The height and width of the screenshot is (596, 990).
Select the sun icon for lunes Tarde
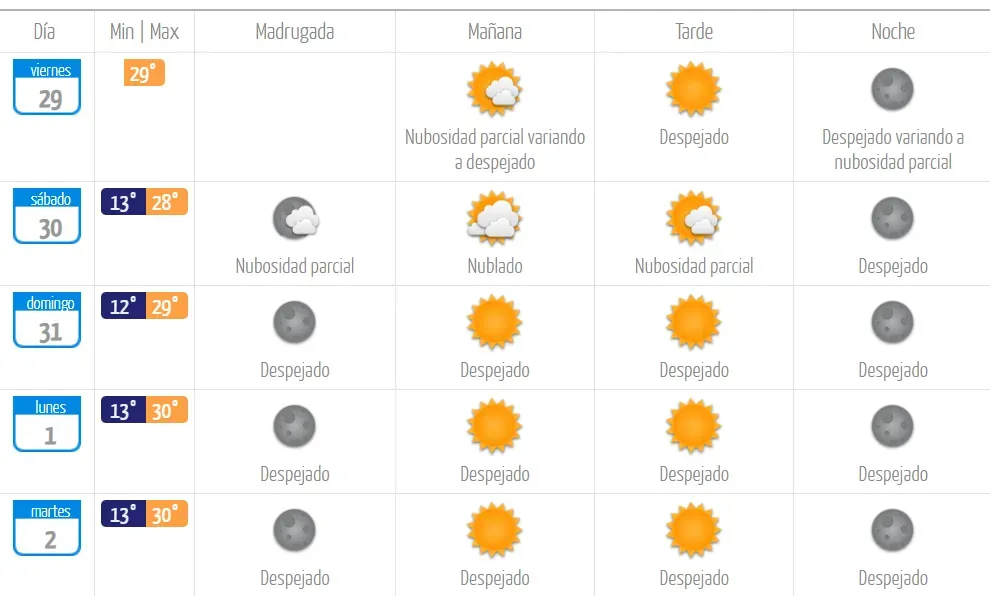click(x=693, y=427)
